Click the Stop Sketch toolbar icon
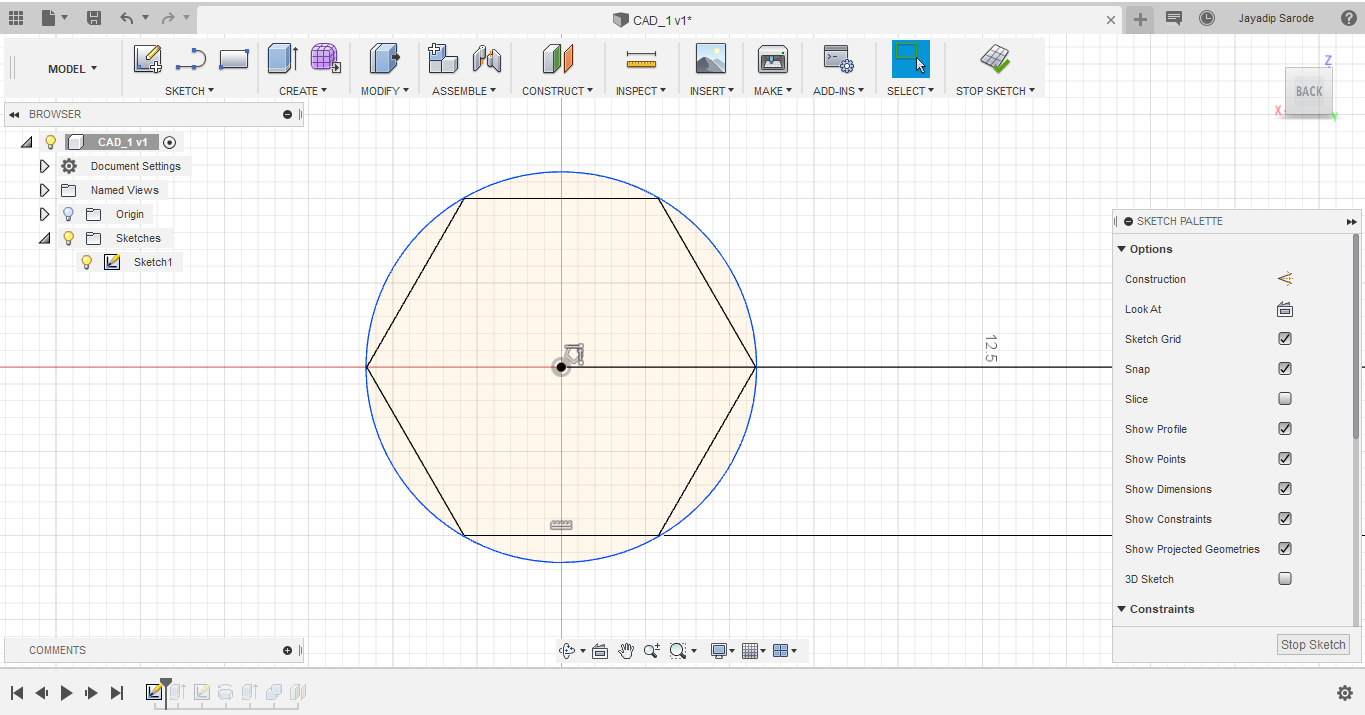 [994, 59]
